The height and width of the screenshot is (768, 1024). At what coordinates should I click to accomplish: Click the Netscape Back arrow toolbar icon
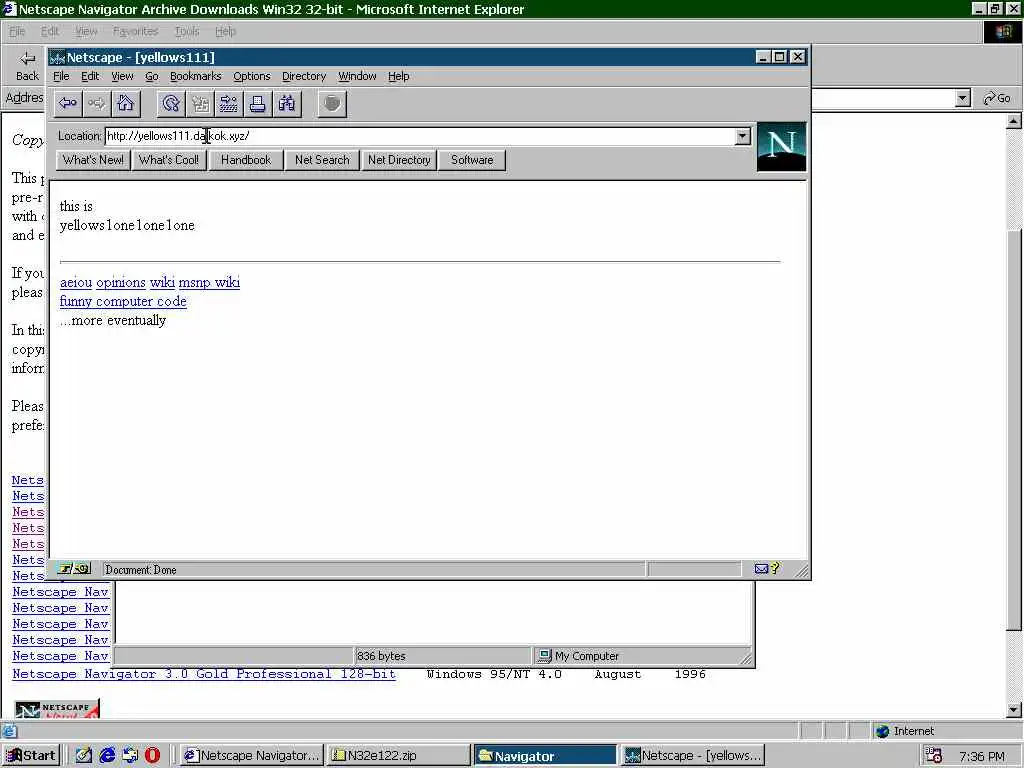(68, 103)
